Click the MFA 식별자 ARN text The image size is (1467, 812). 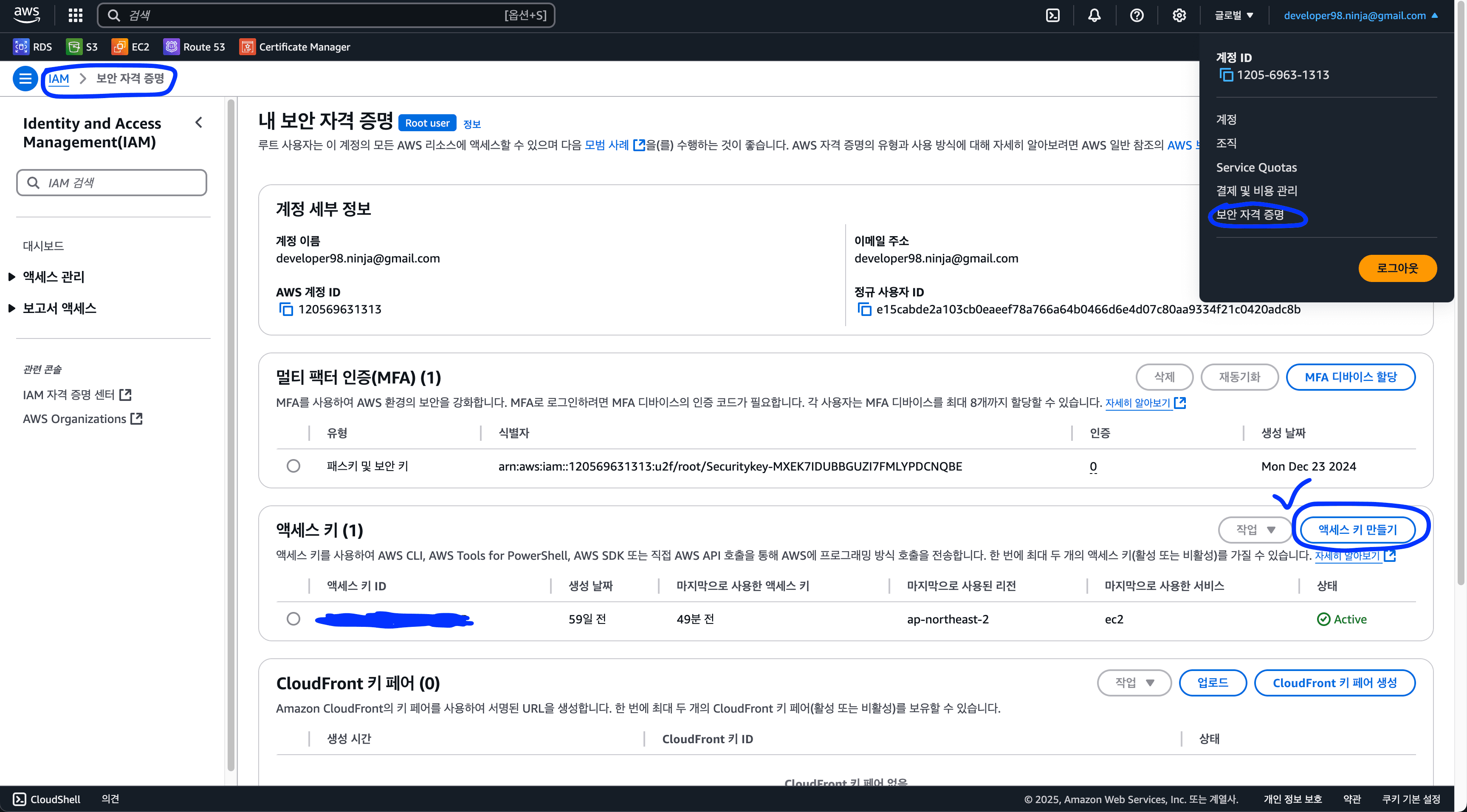click(730, 466)
